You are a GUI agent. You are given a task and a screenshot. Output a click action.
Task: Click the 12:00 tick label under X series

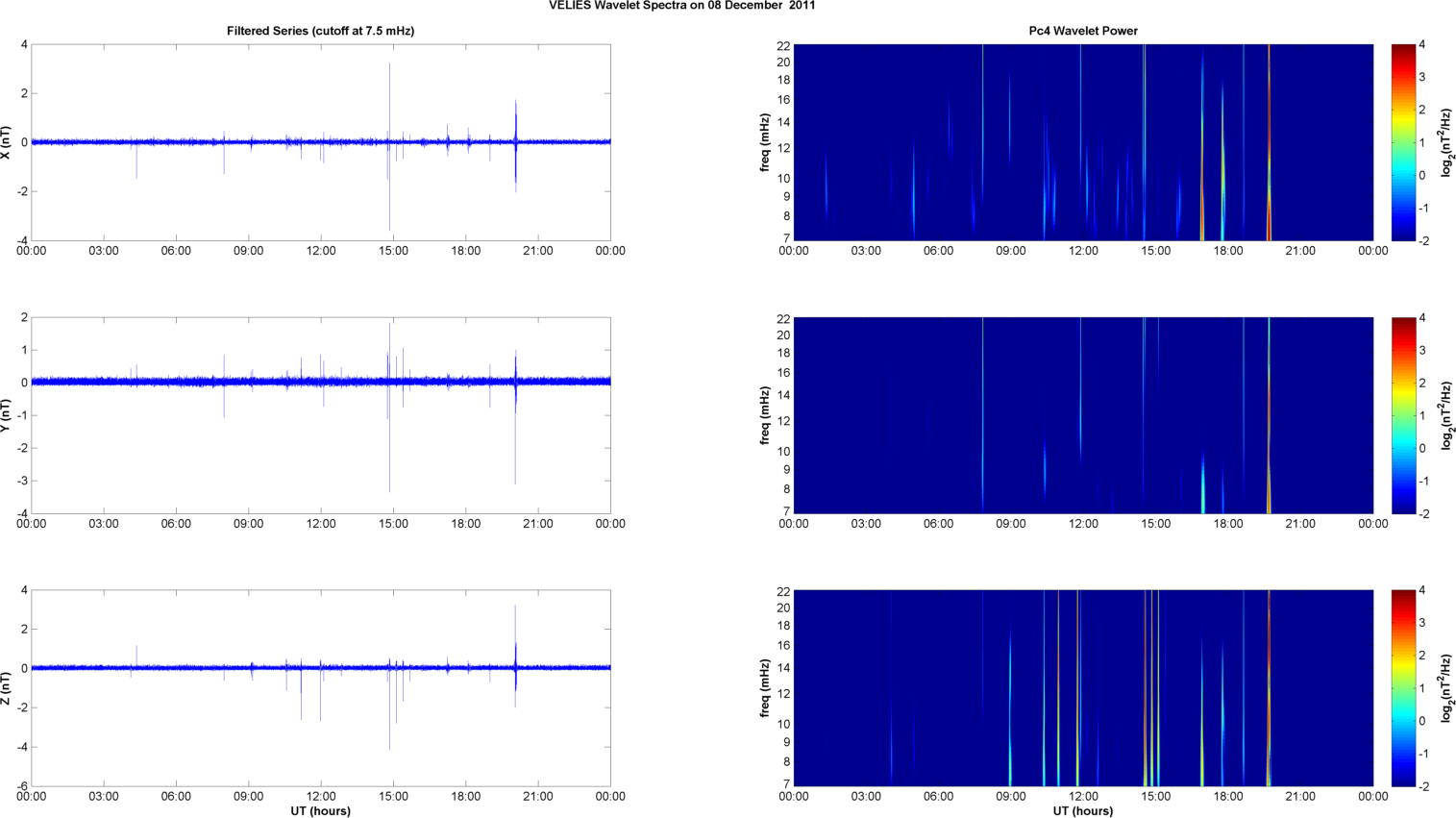pyautogui.click(x=320, y=251)
